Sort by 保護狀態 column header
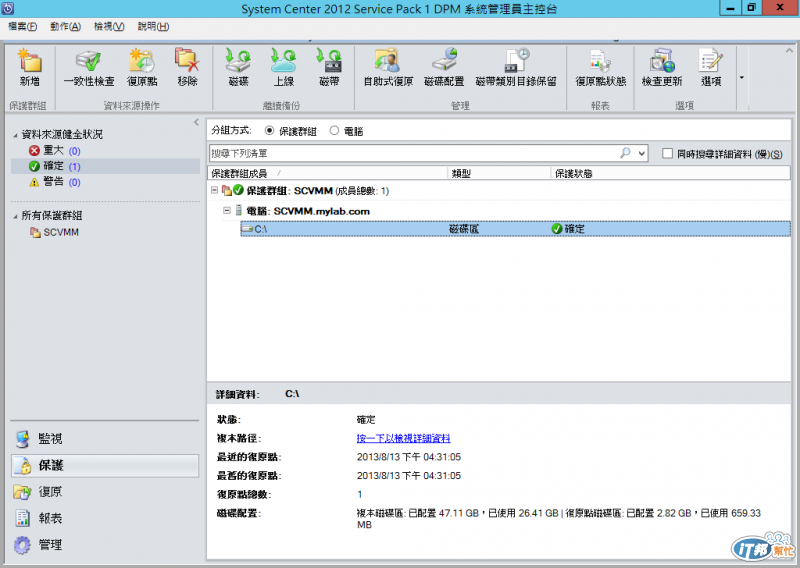 670,174
